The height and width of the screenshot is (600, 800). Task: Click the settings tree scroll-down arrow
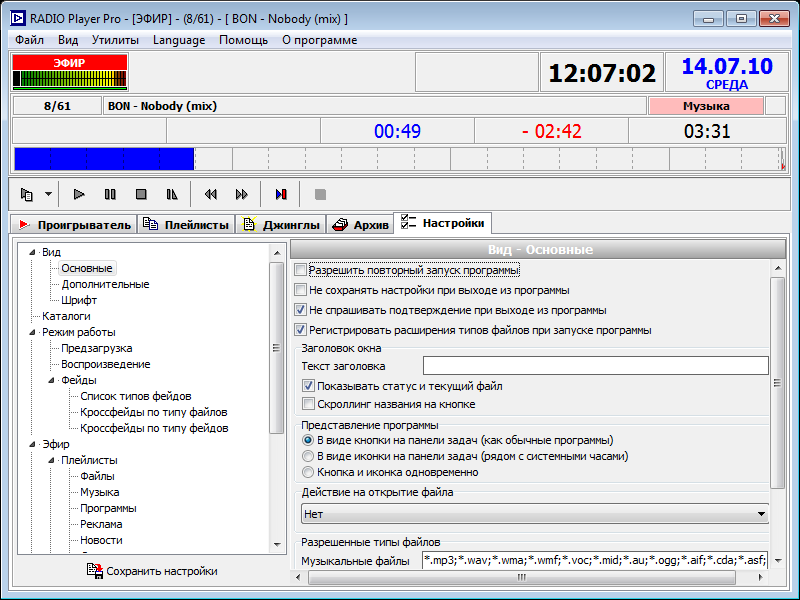pyautogui.click(x=277, y=545)
